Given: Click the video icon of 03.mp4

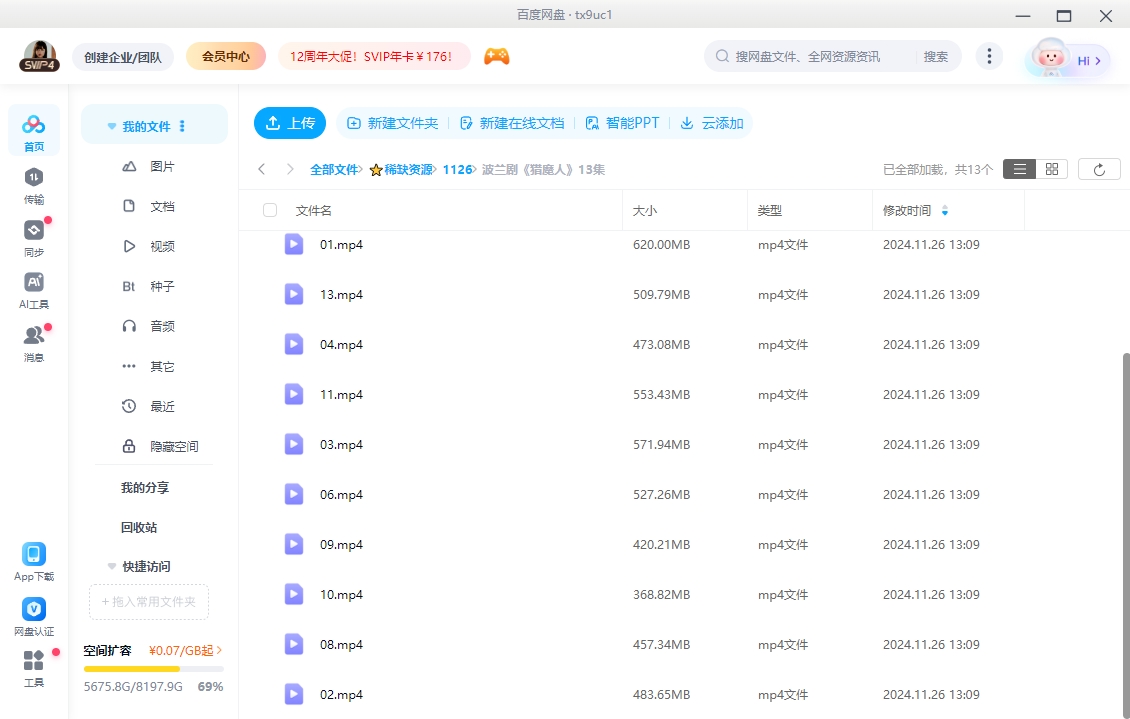Looking at the screenshot, I should (293, 445).
